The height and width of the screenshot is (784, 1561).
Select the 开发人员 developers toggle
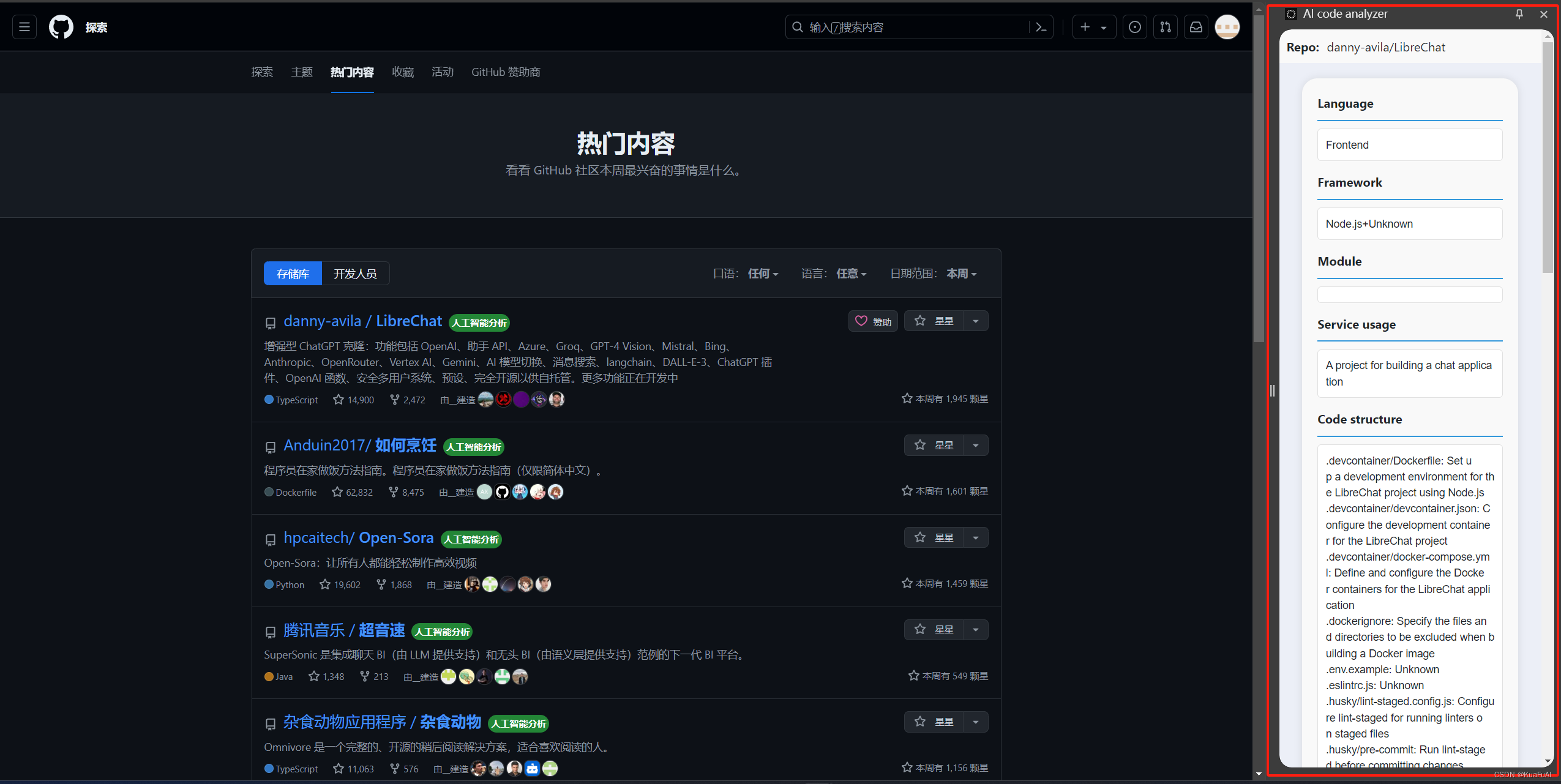coord(355,274)
